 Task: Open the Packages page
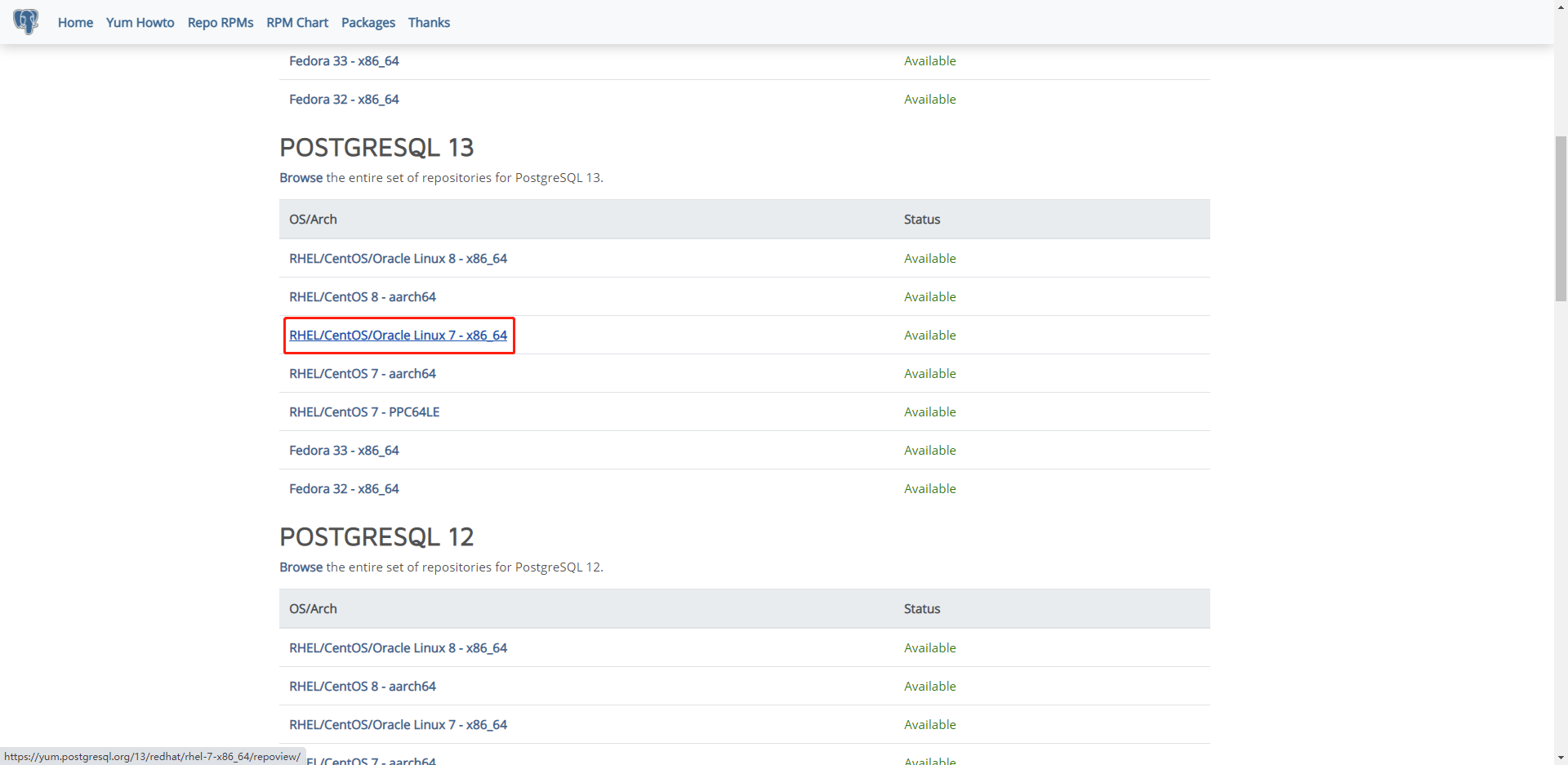367,22
